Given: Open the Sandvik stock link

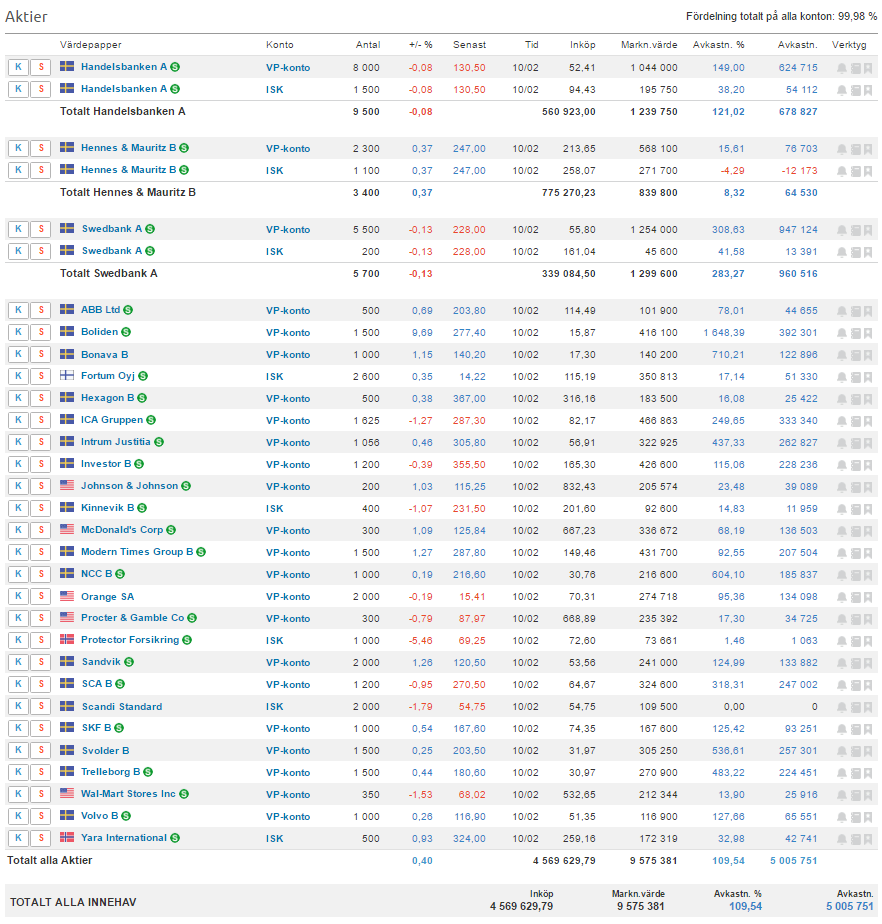Looking at the screenshot, I should point(101,662).
